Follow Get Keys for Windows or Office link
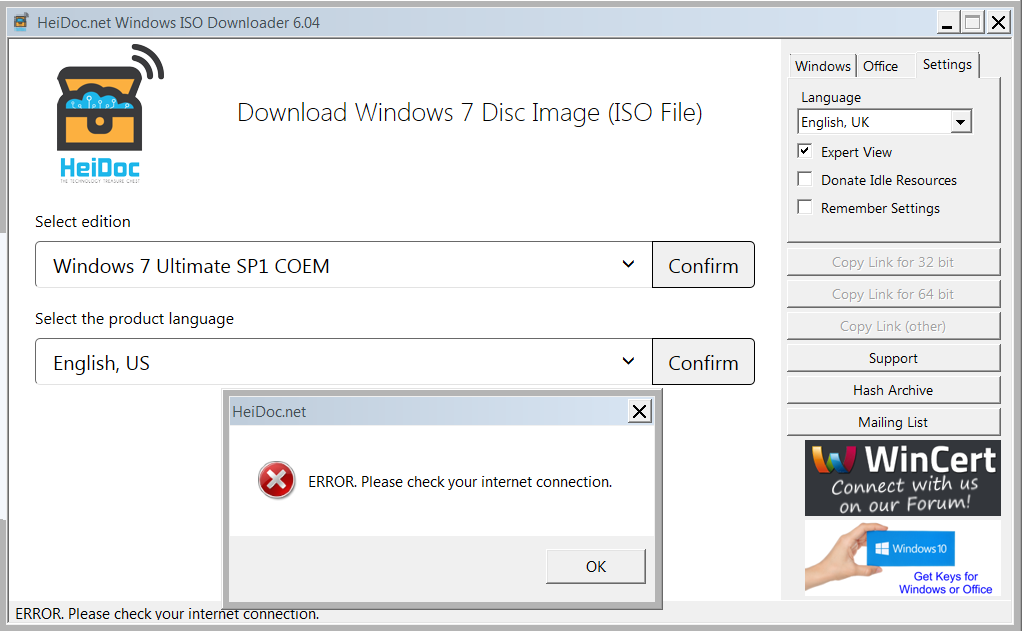 [946, 583]
